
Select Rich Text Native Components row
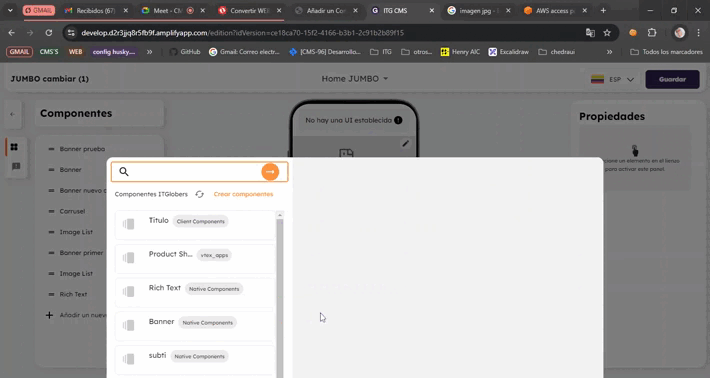[x=195, y=292]
